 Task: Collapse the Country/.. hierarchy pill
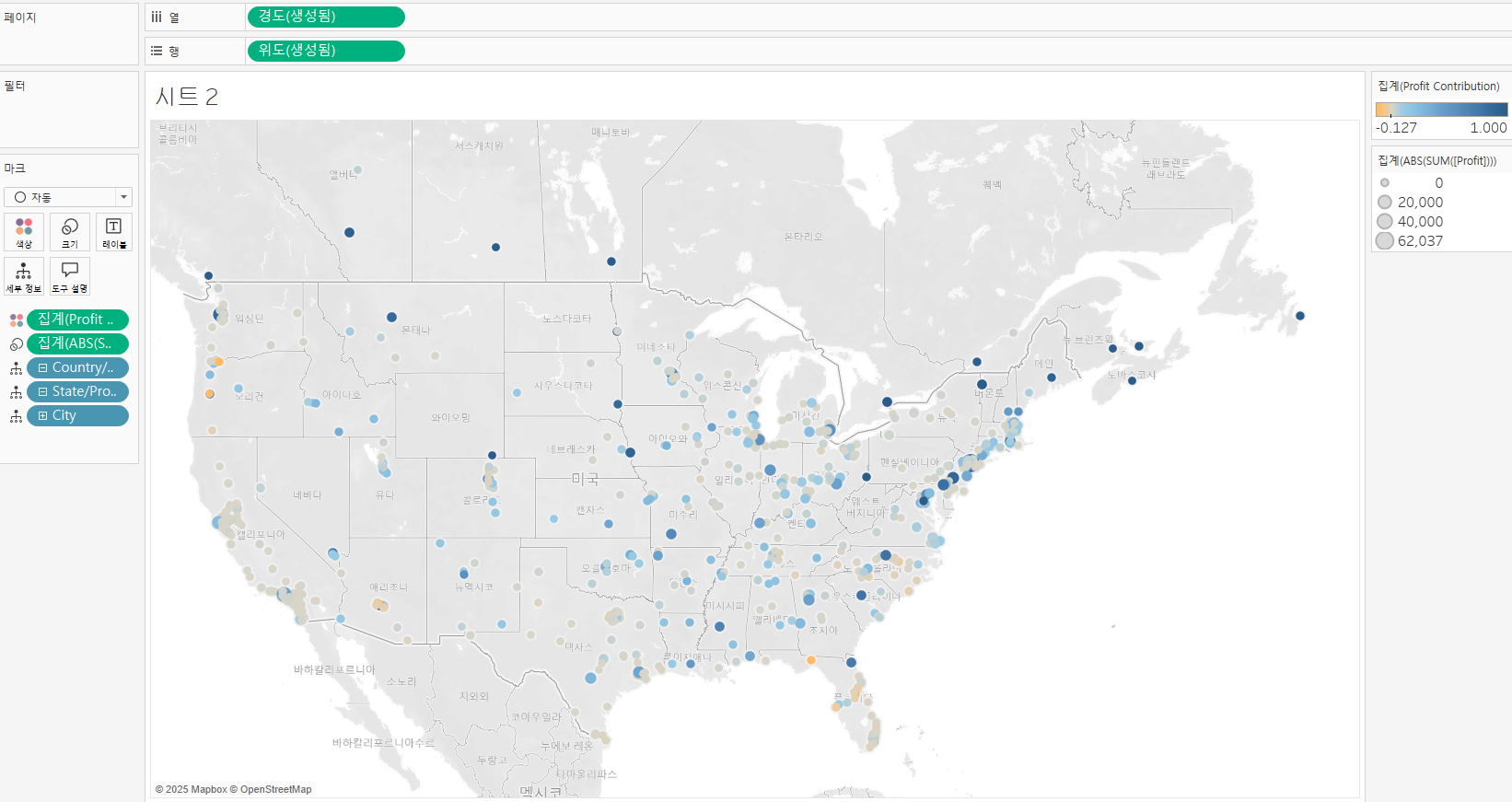42,367
